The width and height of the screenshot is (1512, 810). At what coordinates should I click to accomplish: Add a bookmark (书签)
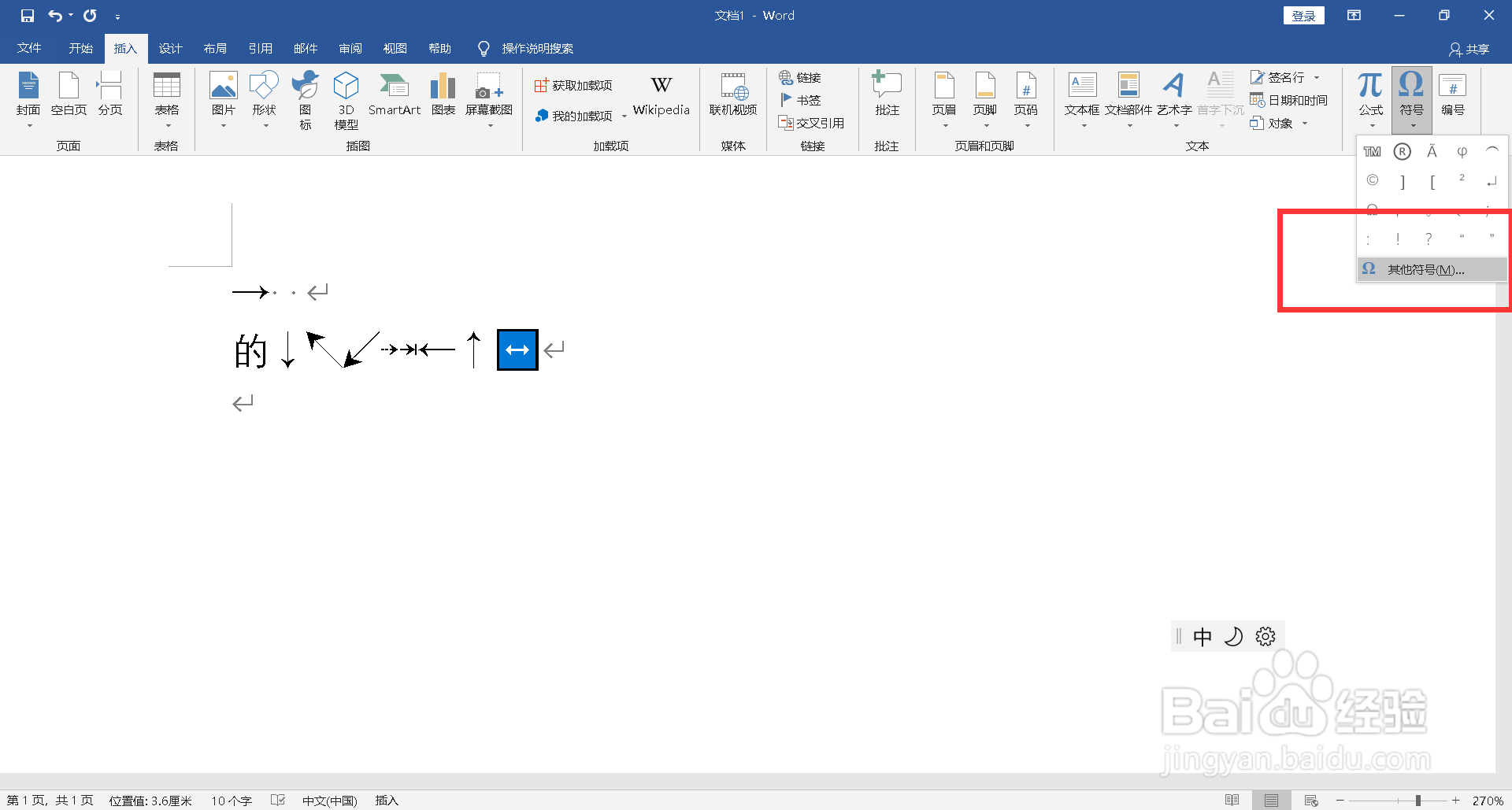point(800,100)
